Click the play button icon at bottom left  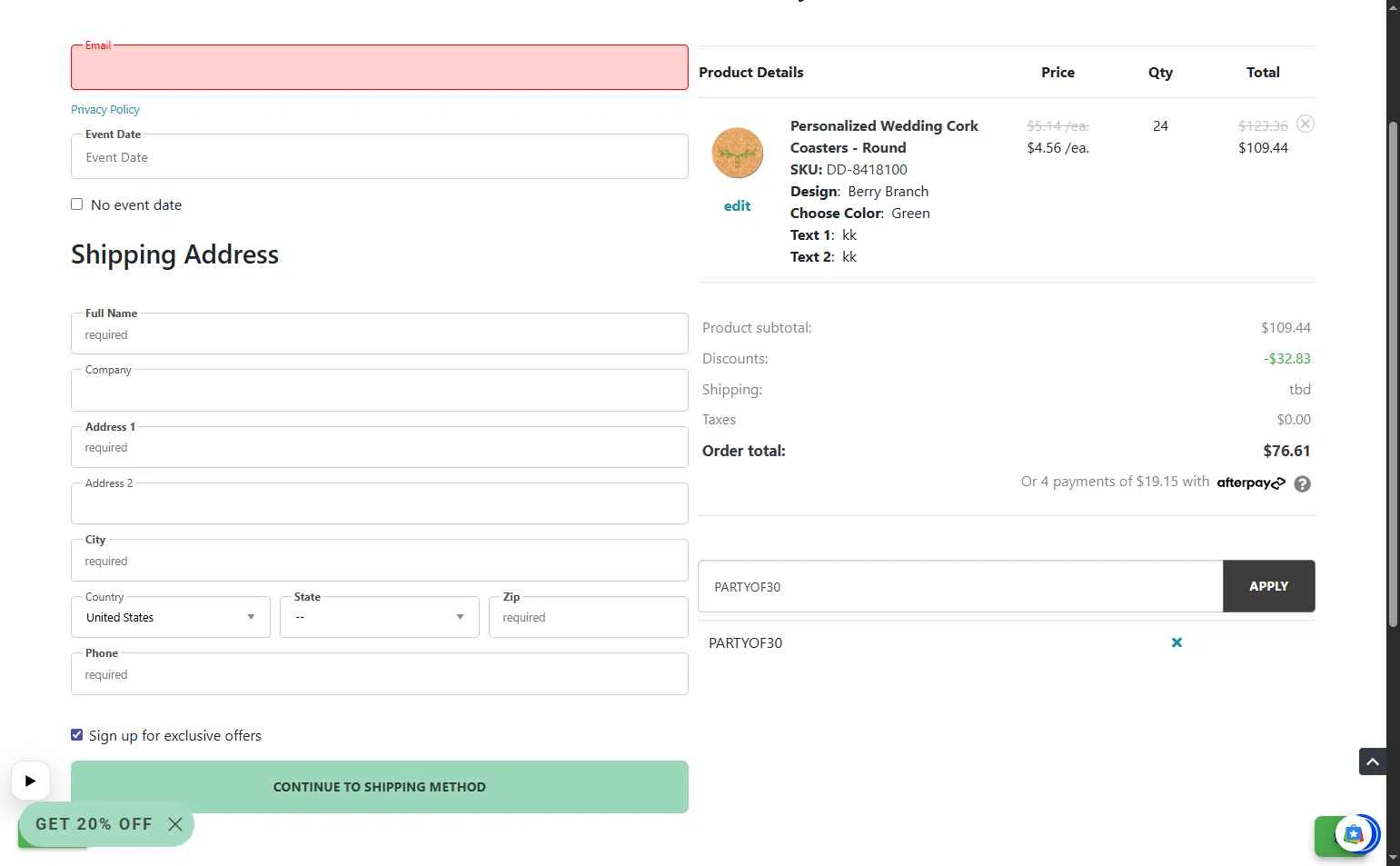[x=30, y=781]
